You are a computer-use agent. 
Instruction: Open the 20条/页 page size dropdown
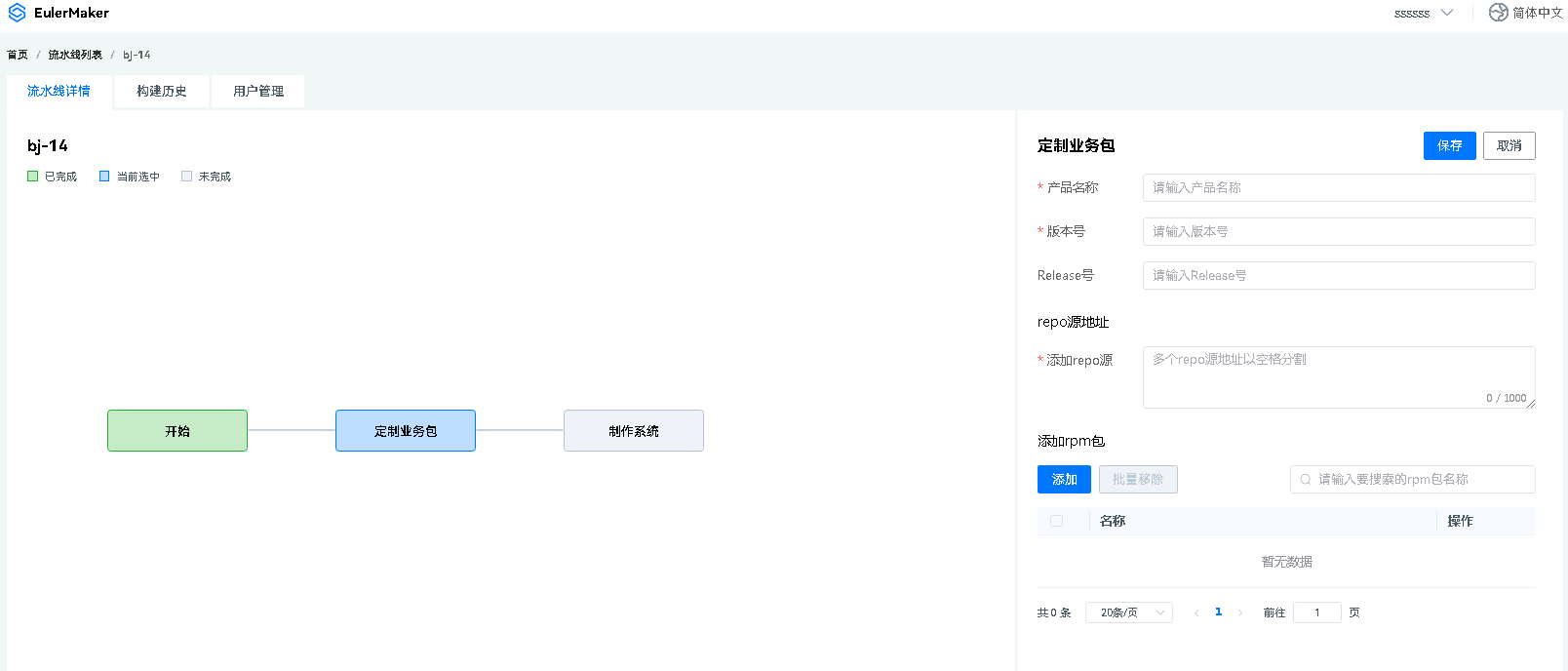(x=1129, y=612)
